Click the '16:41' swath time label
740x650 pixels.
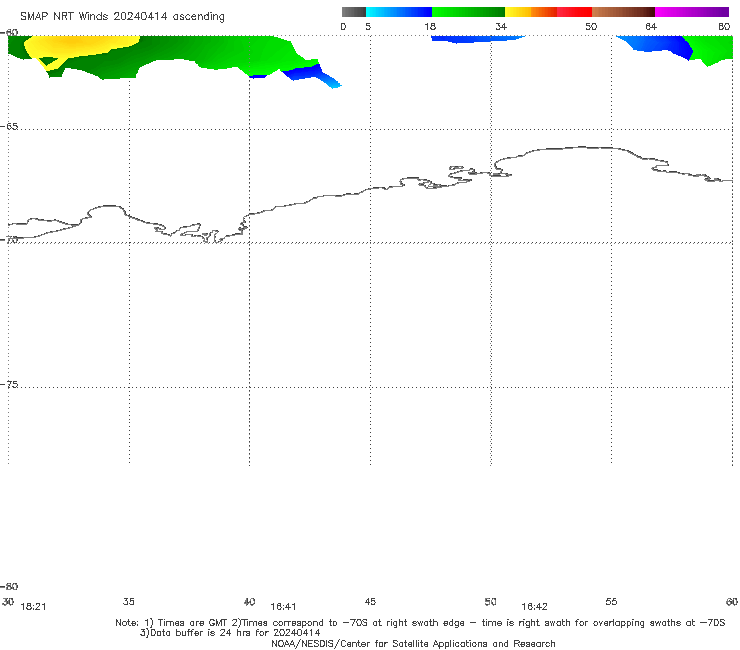(x=283, y=607)
